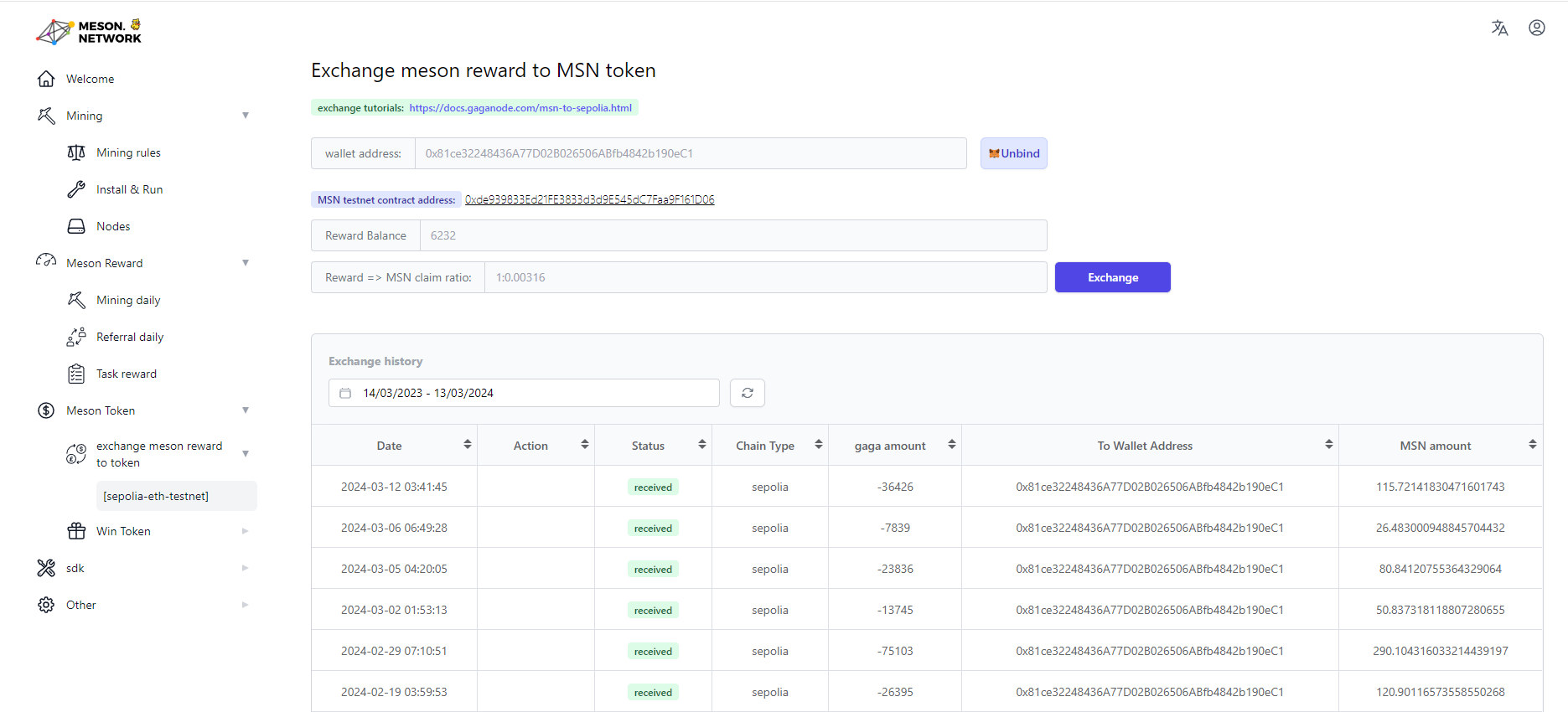Click gaga amount -7839 cell

[x=895, y=528]
